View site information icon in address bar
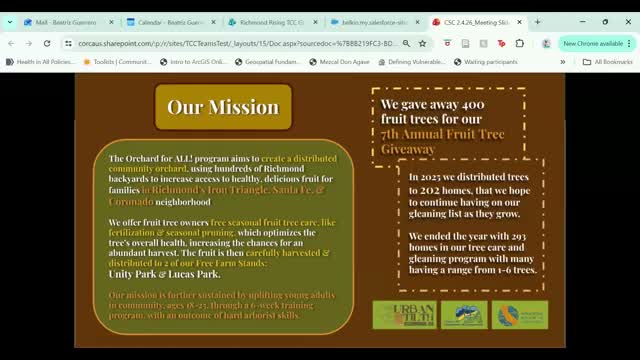The image size is (640, 360). (68, 43)
